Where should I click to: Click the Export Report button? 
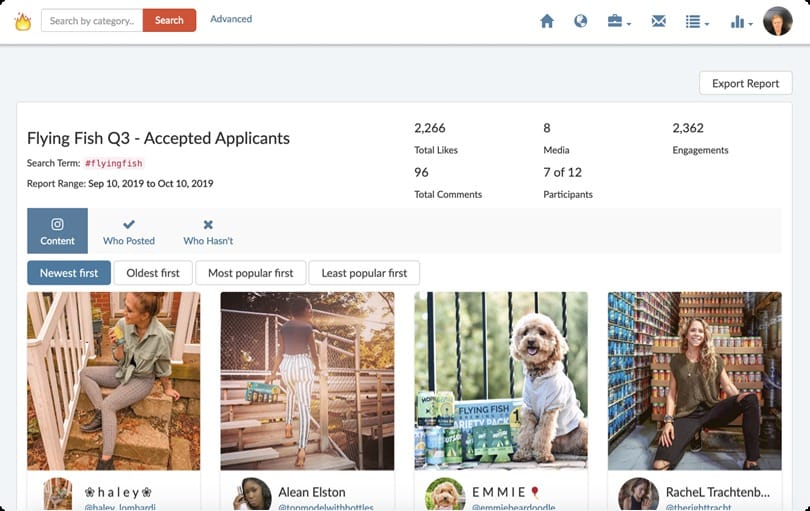pyautogui.click(x=745, y=84)
